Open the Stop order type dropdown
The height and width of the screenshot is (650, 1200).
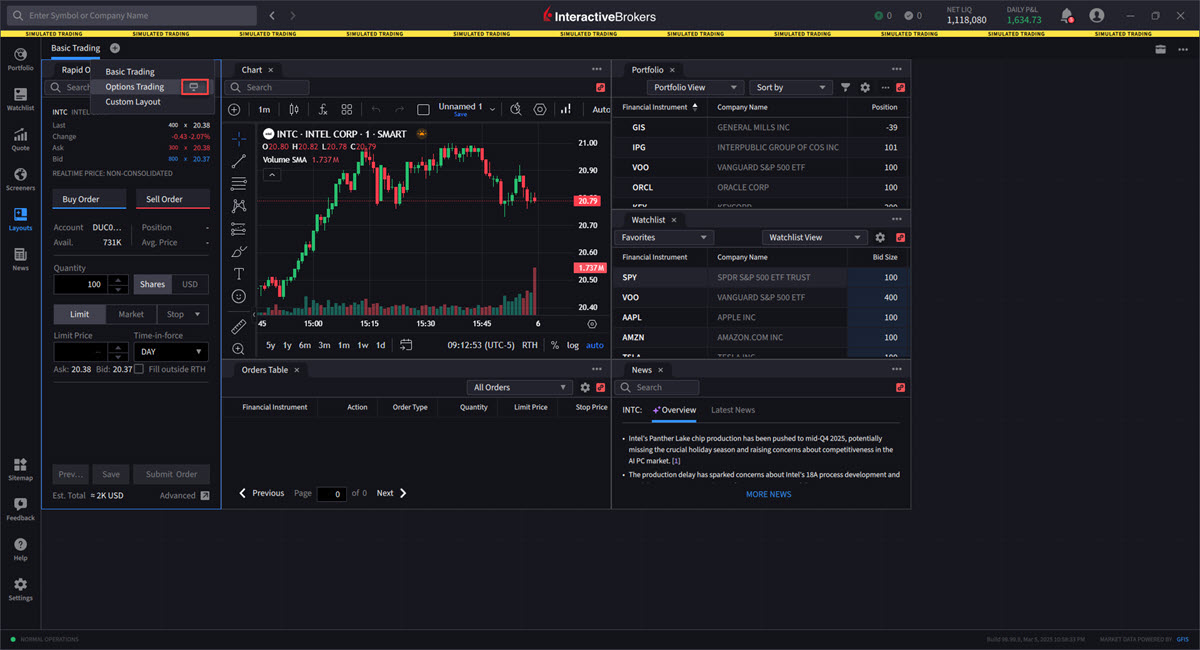[x=183, y=314]
